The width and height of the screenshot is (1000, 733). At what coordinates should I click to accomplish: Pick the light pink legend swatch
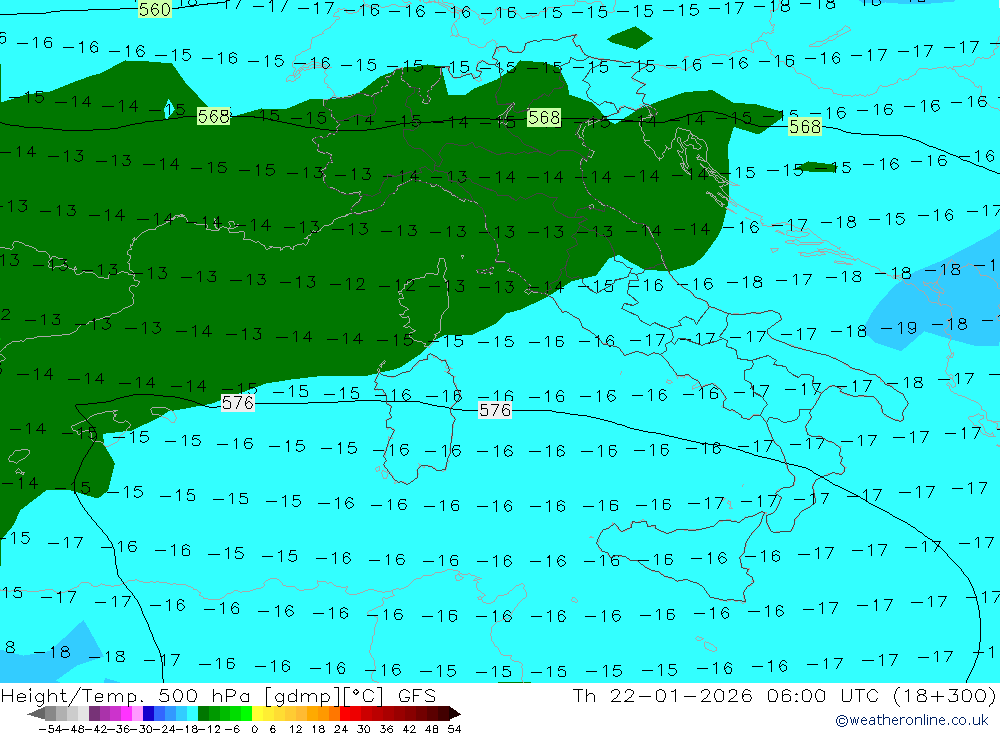[x=137, y=713]
